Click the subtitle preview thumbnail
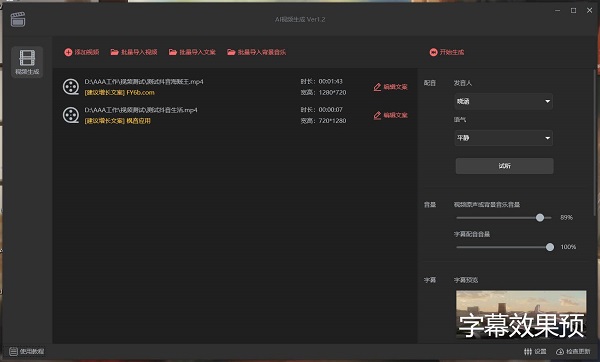Viewport: 600px width, 362px height. 521,314
